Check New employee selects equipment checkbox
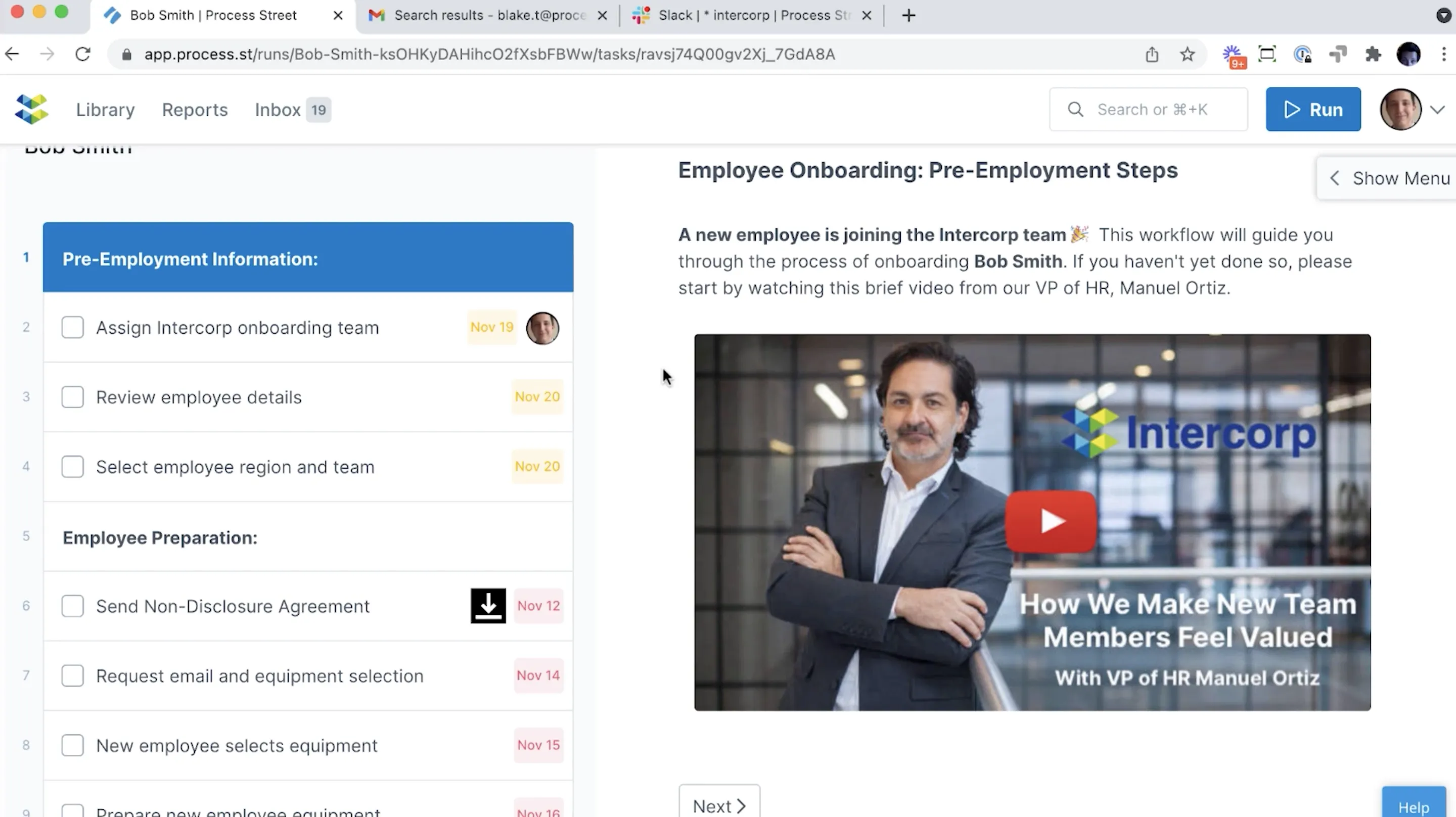 72,745
